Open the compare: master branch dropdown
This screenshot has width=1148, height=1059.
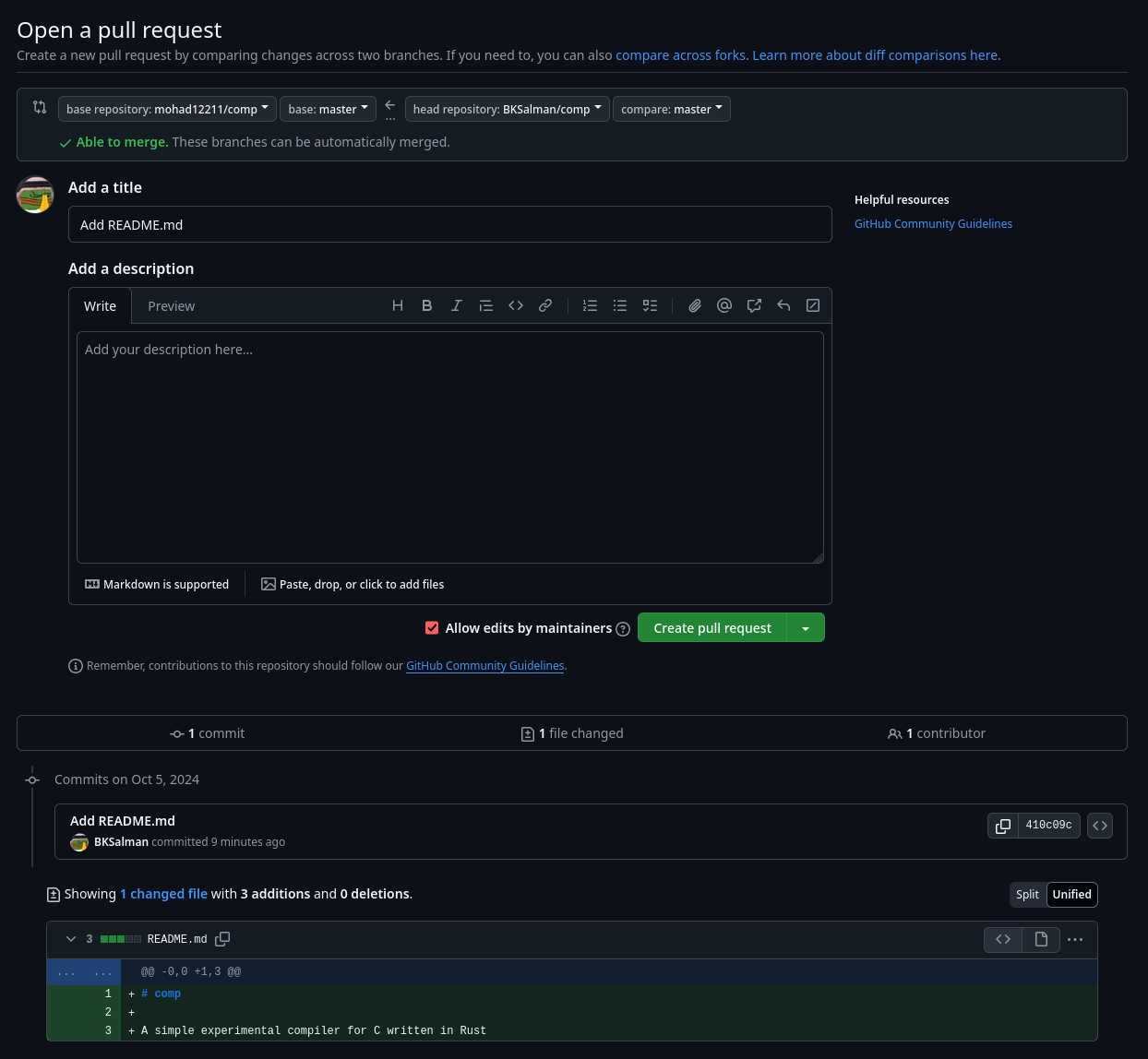tap(671, 109)
